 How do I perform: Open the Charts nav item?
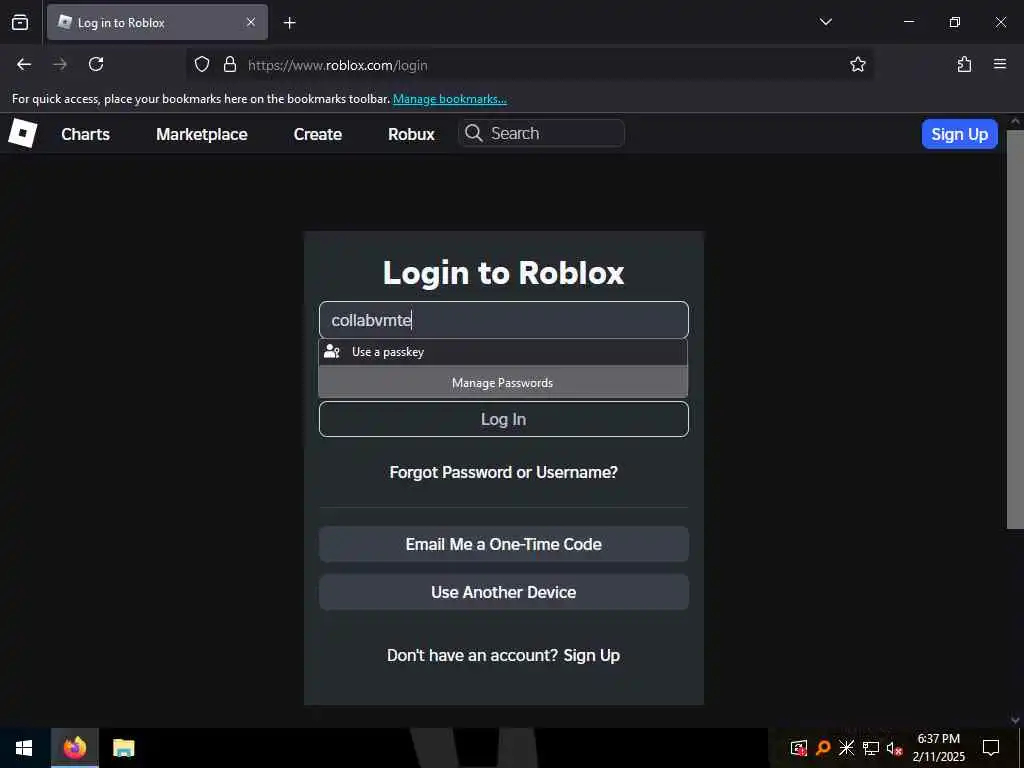click(x=86, y=134)
